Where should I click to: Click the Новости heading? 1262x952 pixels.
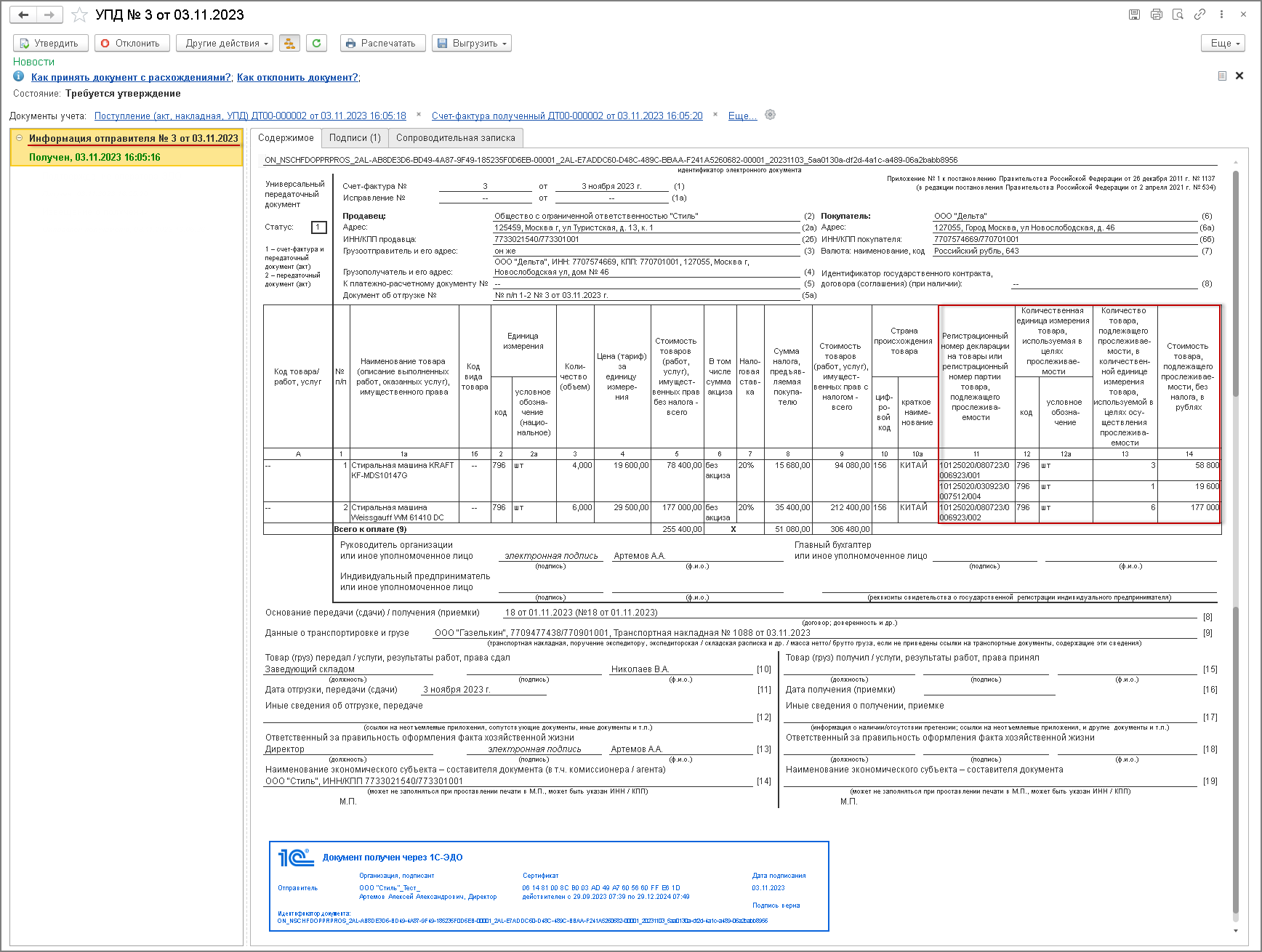point(33,62)
